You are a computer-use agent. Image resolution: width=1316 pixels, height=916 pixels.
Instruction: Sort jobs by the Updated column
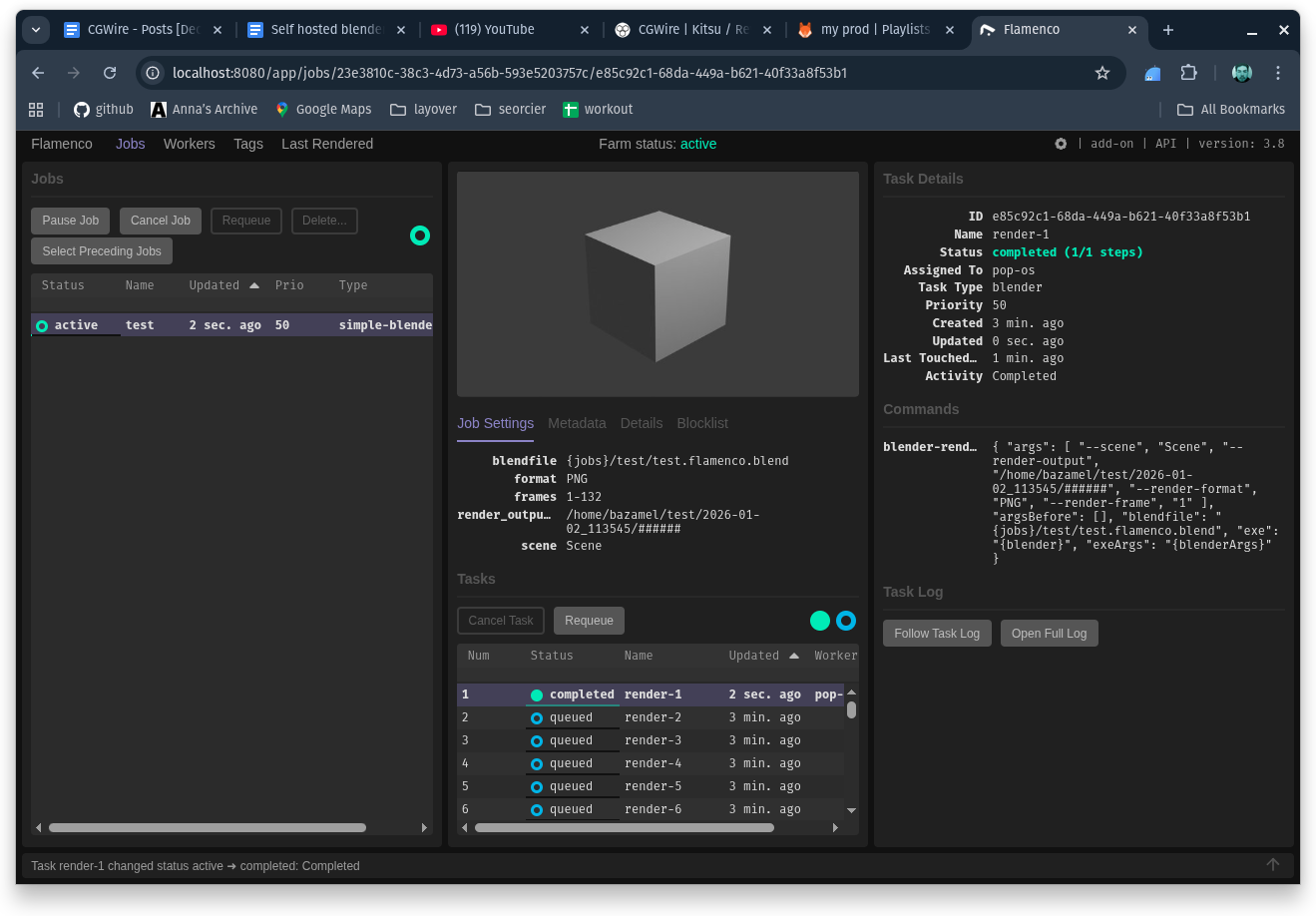(x=215, y=285)
